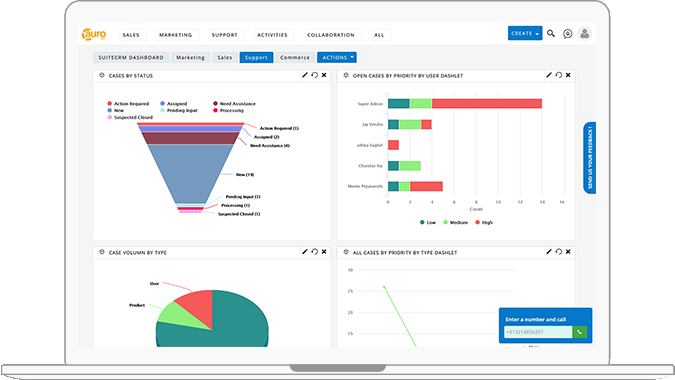Toggle Pending Input legend entry
This screenshot has height=380, width=675.
(179, 111)
